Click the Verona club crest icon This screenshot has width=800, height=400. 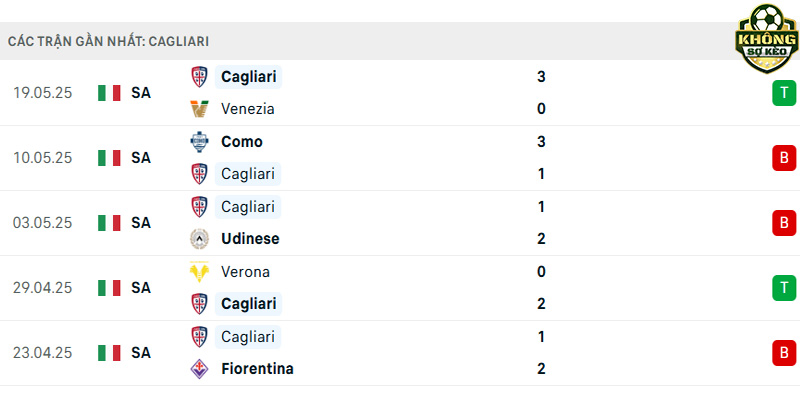pyautogui.click(x=199, y=271)
